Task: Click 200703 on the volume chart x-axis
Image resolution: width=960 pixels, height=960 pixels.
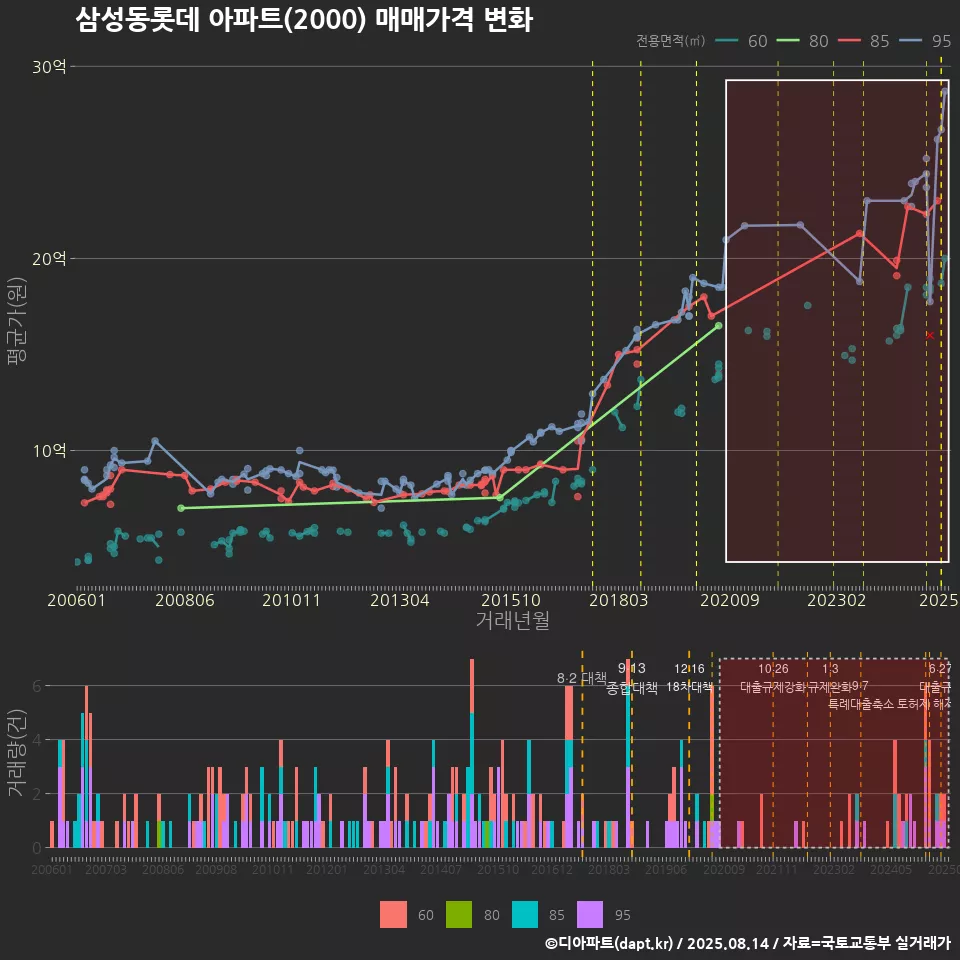Action: click(x=106, y=869)
